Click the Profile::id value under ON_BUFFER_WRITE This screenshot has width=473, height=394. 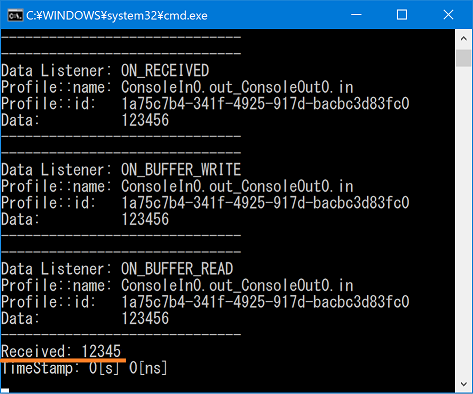pos(265,203)
